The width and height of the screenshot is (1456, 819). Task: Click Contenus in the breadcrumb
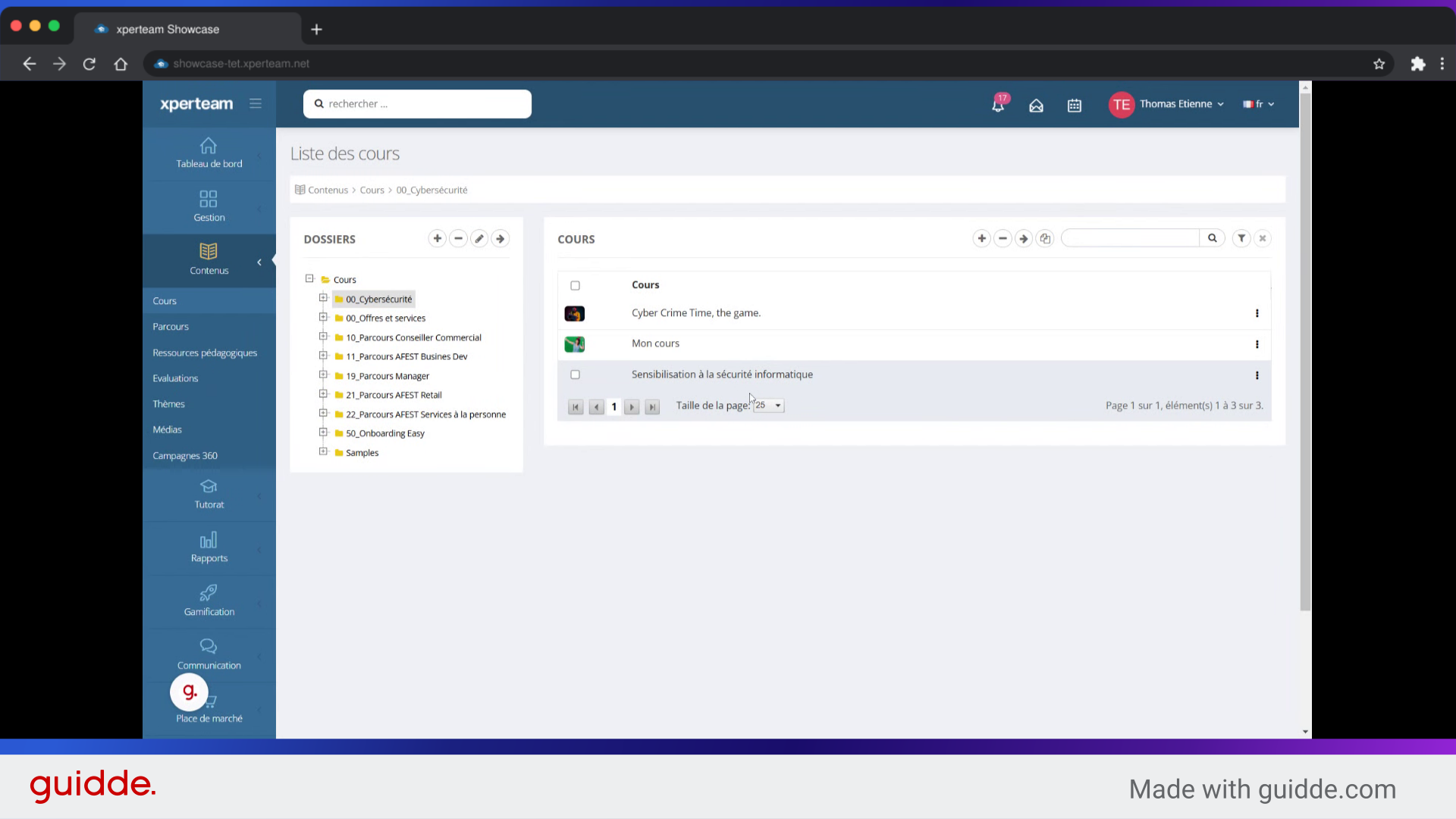(x=328, y=190)
